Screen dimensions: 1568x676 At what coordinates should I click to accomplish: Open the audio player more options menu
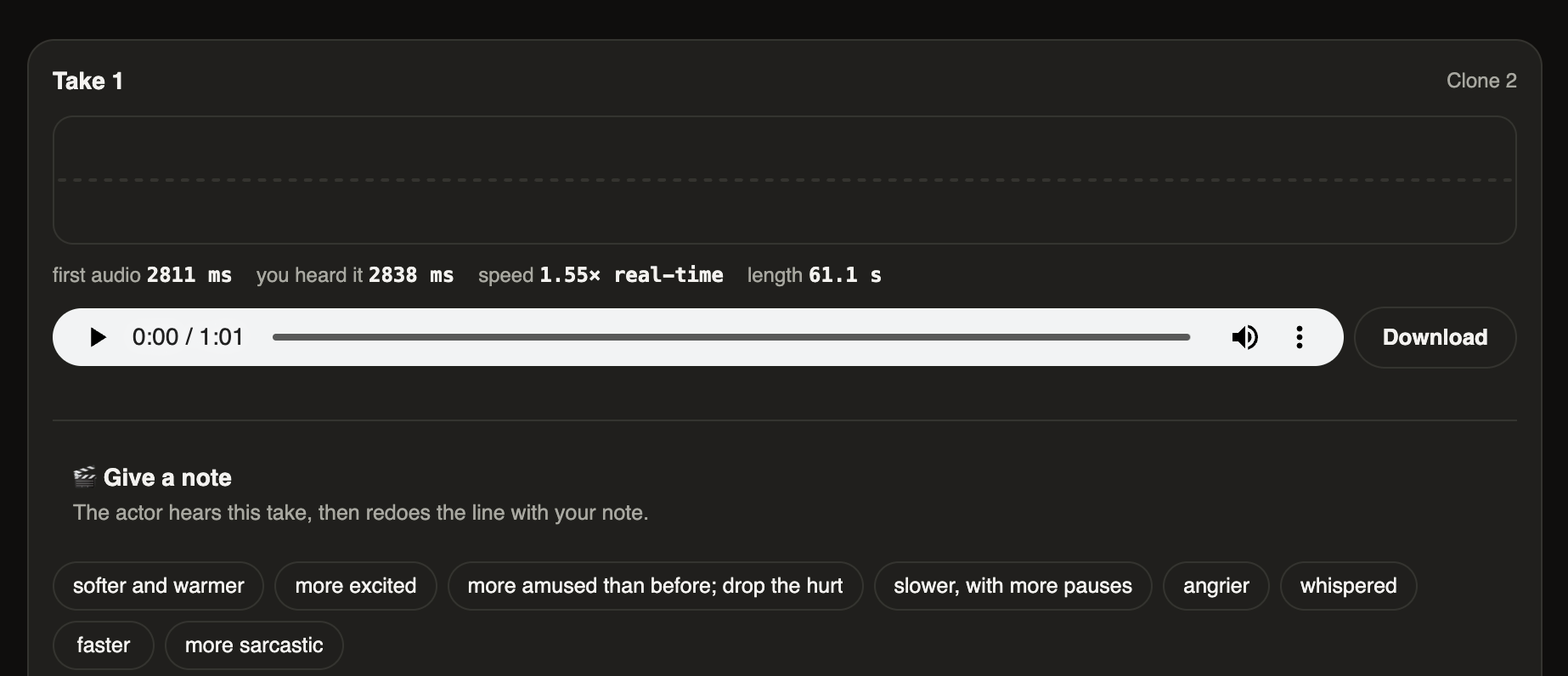1299,337
